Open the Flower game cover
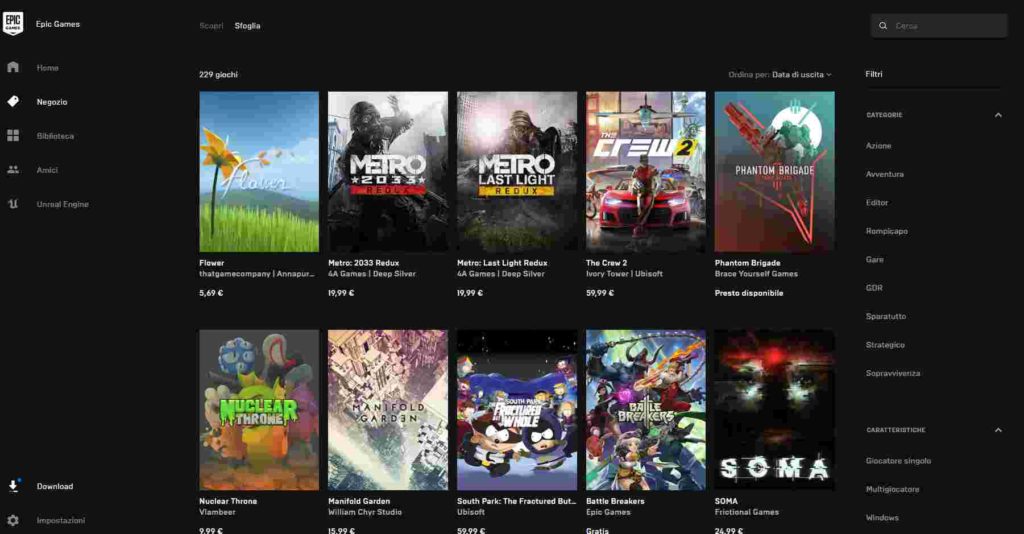Screen dimensions: 1024x534 pos(259,172)
